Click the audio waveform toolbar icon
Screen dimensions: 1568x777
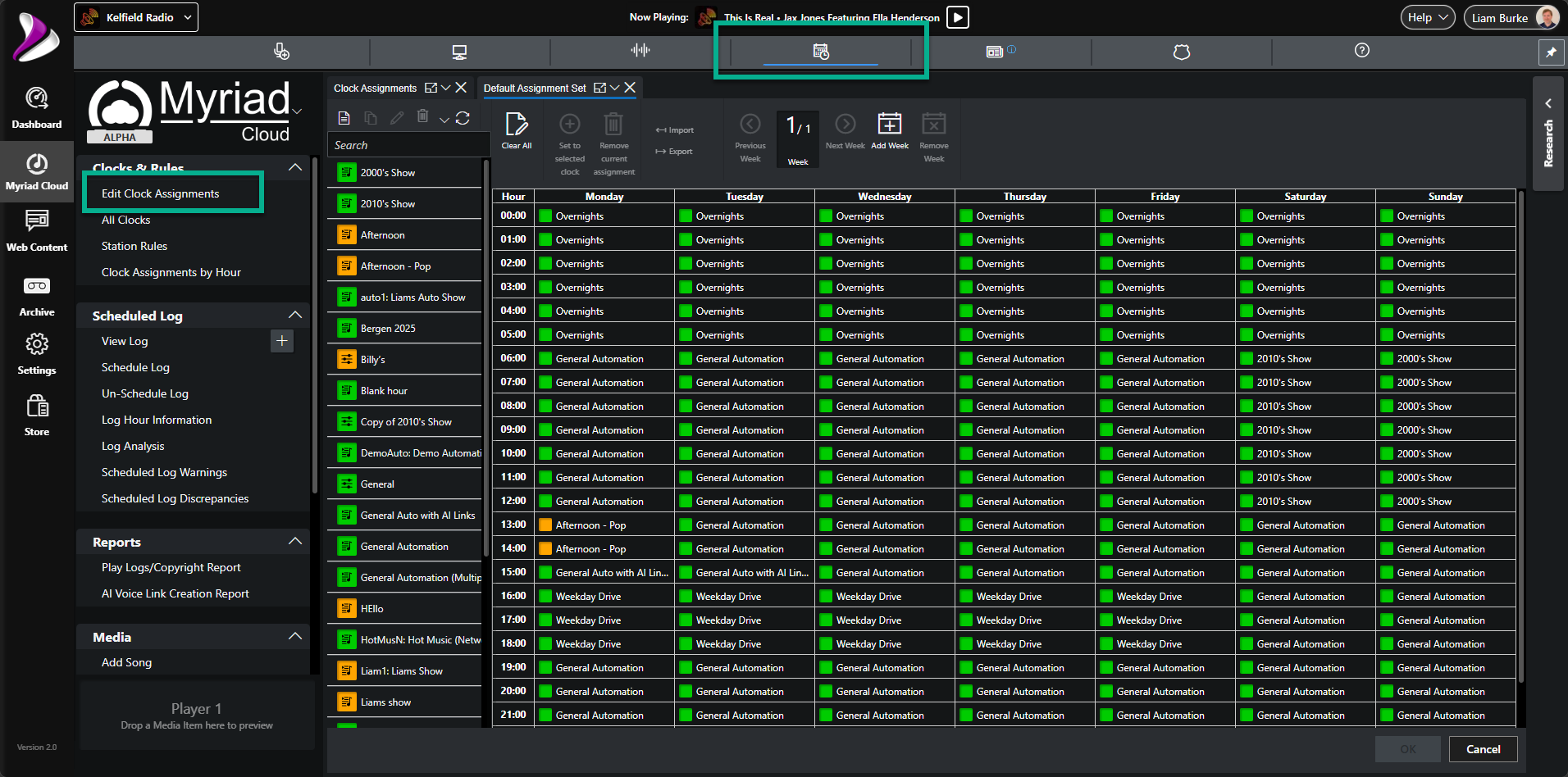click(x=640, y=51)
